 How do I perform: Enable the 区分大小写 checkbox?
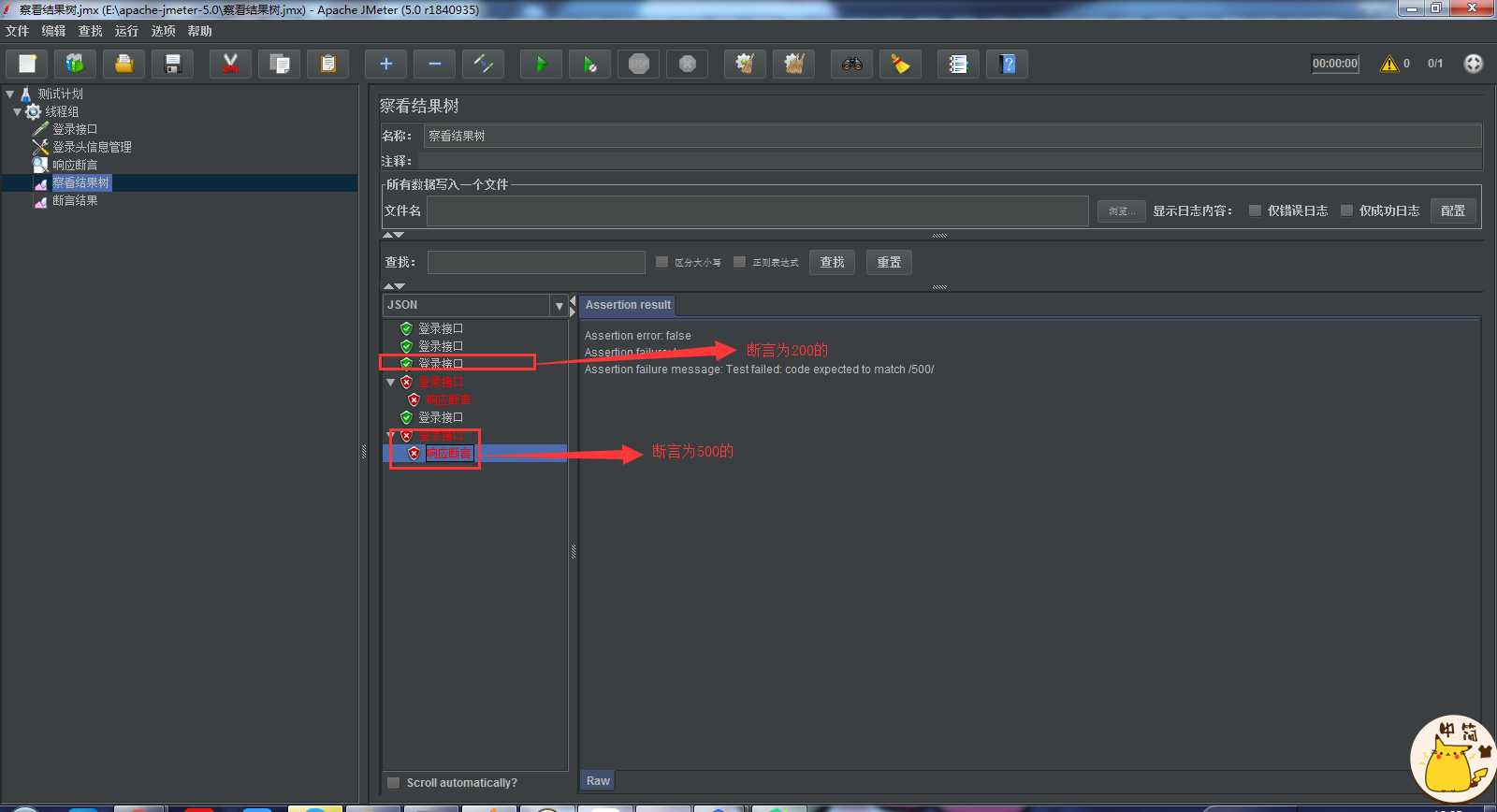click(x=662, y=262)
